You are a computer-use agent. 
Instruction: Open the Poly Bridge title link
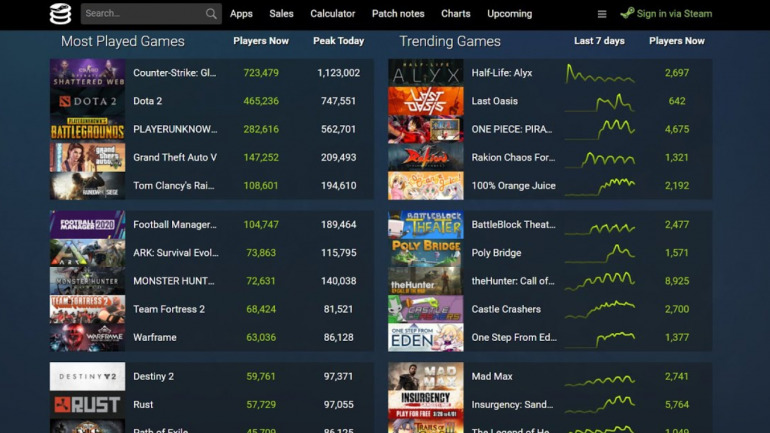(x=496, y=253)
